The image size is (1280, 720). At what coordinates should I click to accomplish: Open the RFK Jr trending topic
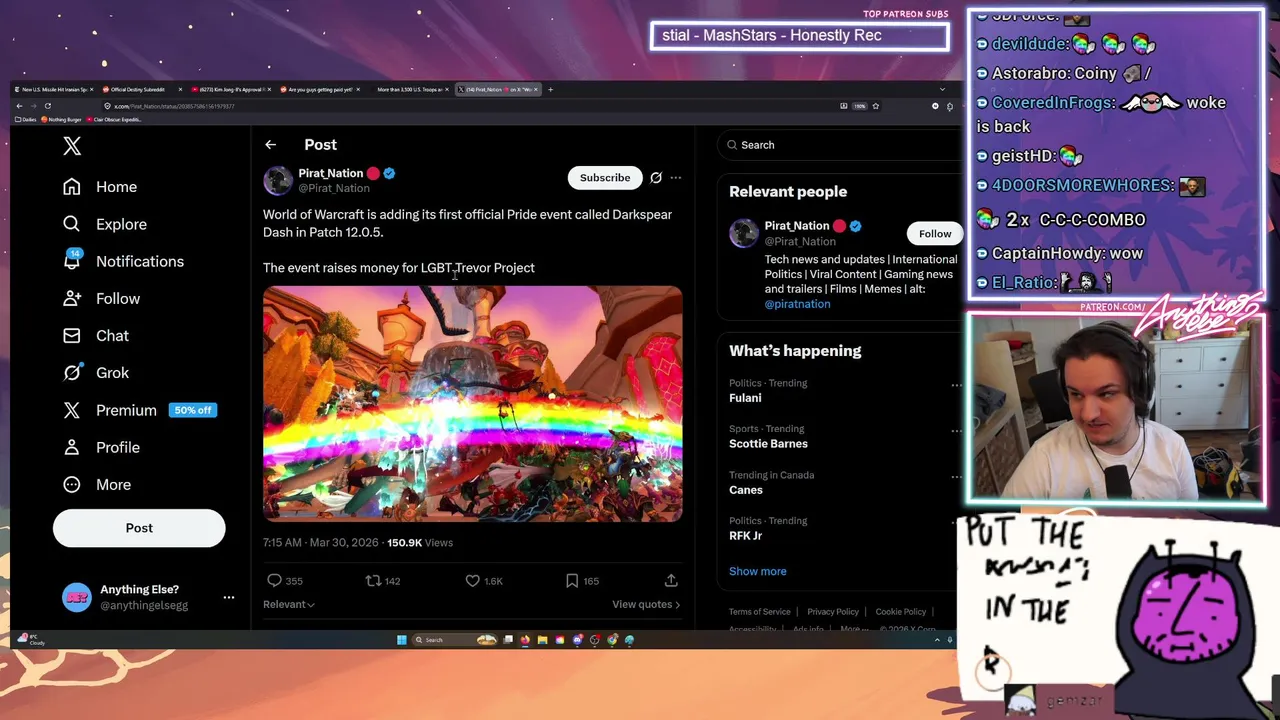(x=745, y=536)
